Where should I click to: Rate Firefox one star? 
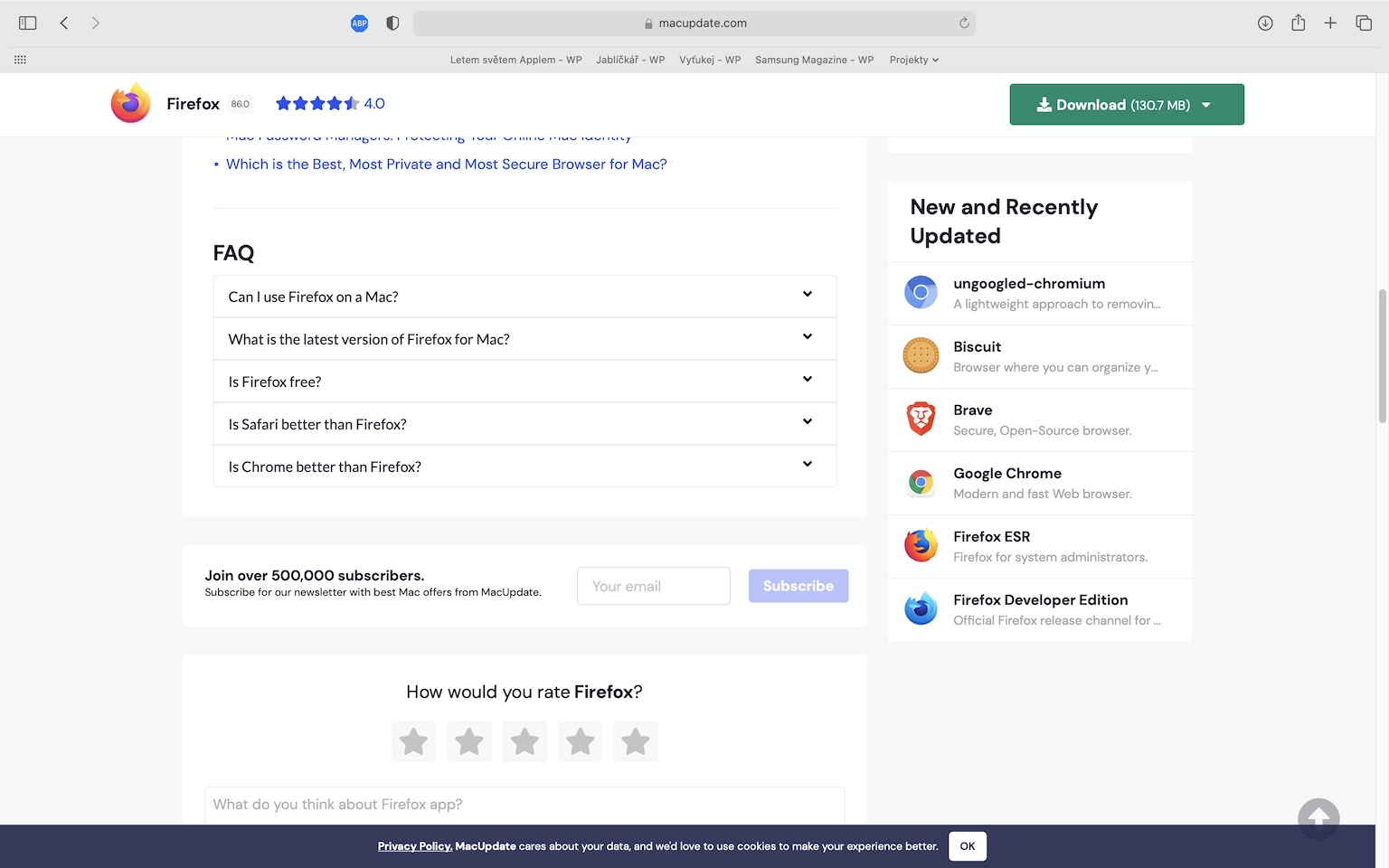click(x=414, y=741)
